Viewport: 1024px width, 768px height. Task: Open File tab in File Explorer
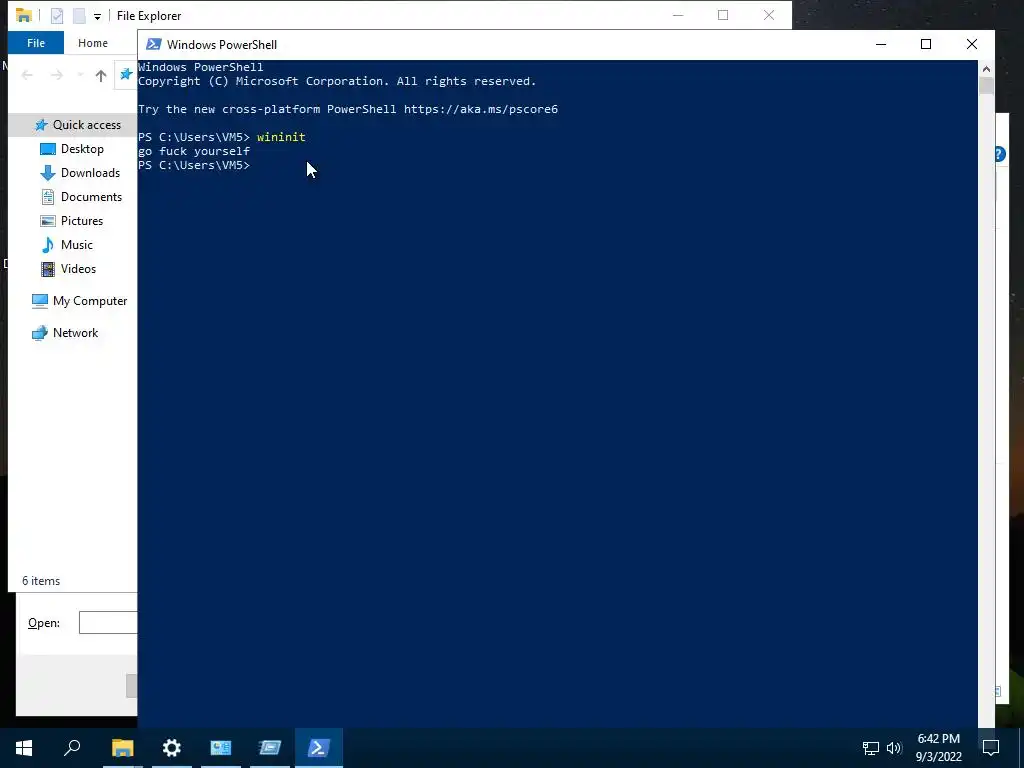[x=36, y=43]
